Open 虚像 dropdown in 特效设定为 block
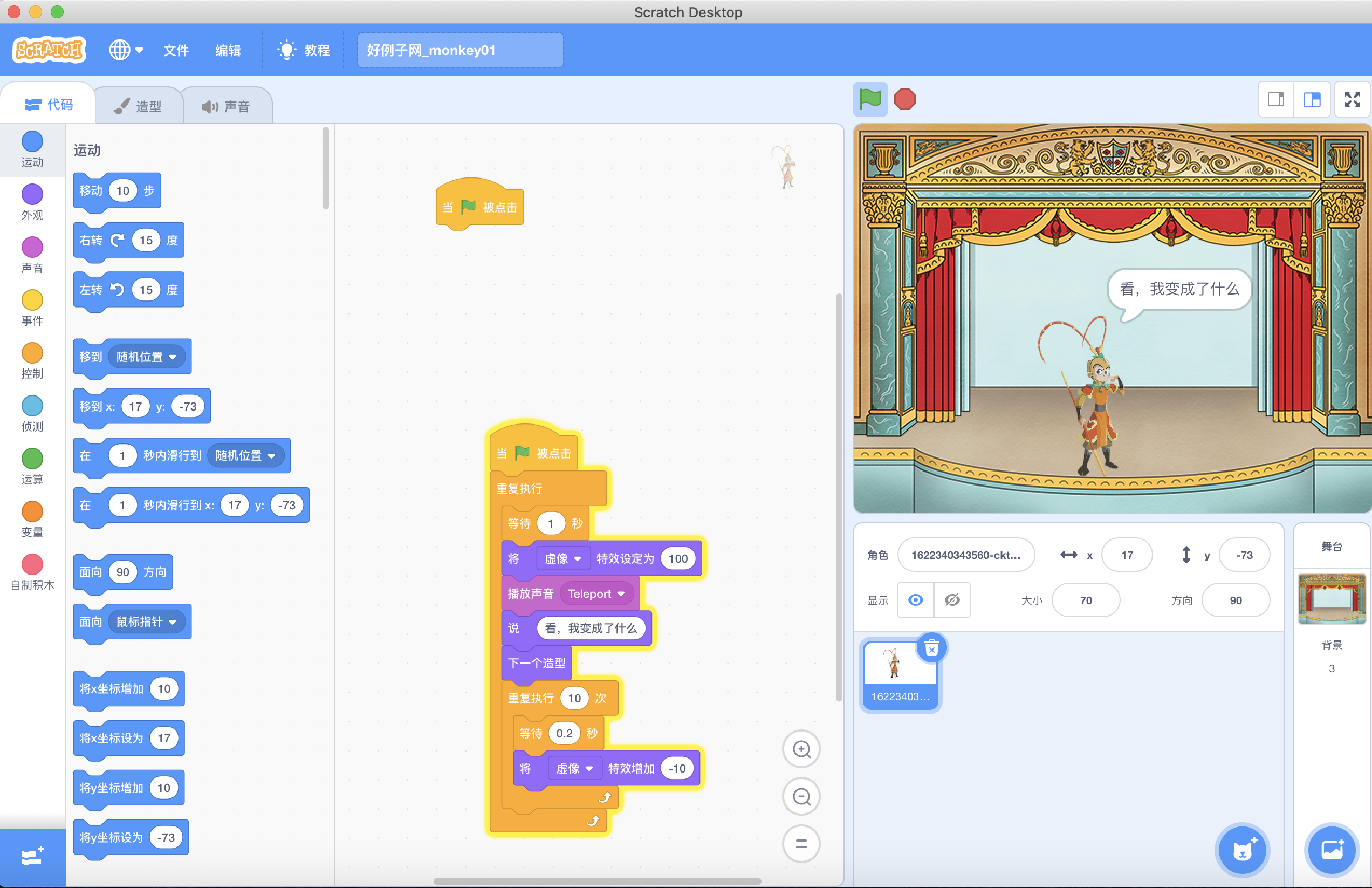 562,558
